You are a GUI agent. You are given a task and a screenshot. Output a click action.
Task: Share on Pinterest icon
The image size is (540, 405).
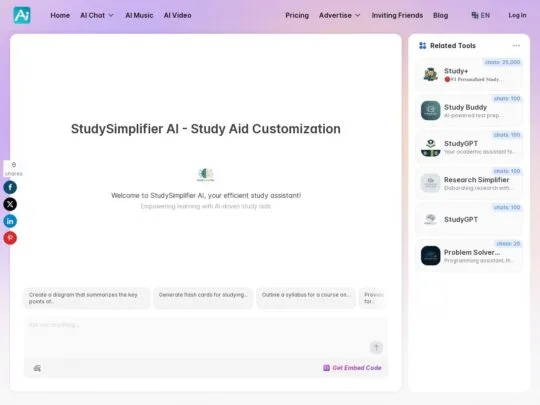click(10, 238)
